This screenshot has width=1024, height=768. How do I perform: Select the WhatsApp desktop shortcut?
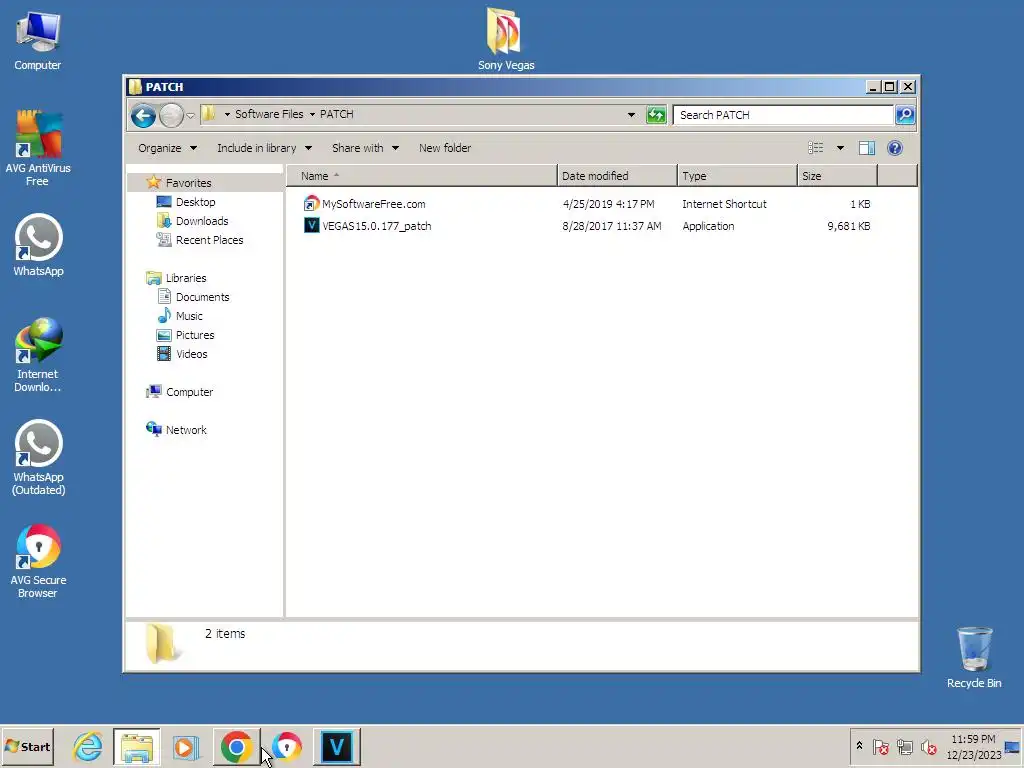tap(39, 246)
